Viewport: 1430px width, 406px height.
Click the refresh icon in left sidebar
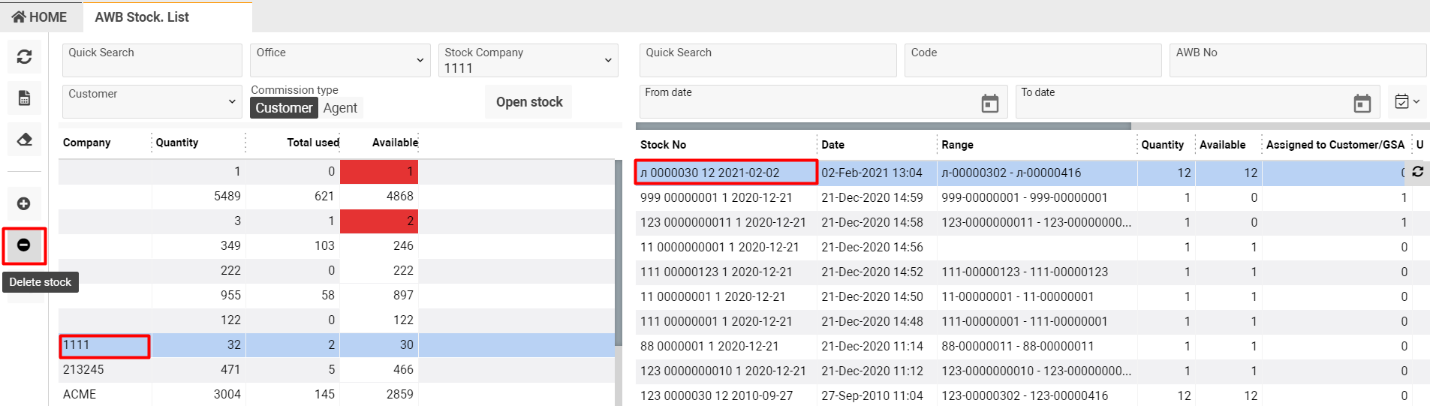pyautogui.click(x=24, y=58)
